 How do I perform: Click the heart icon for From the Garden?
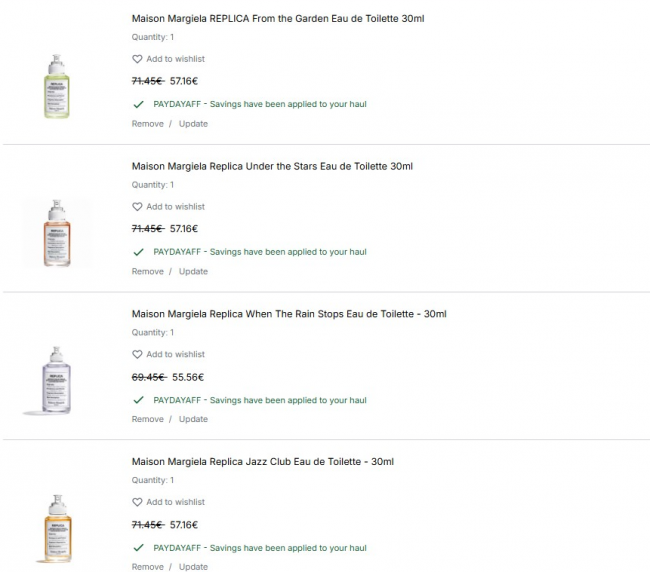tap(138, 59)
